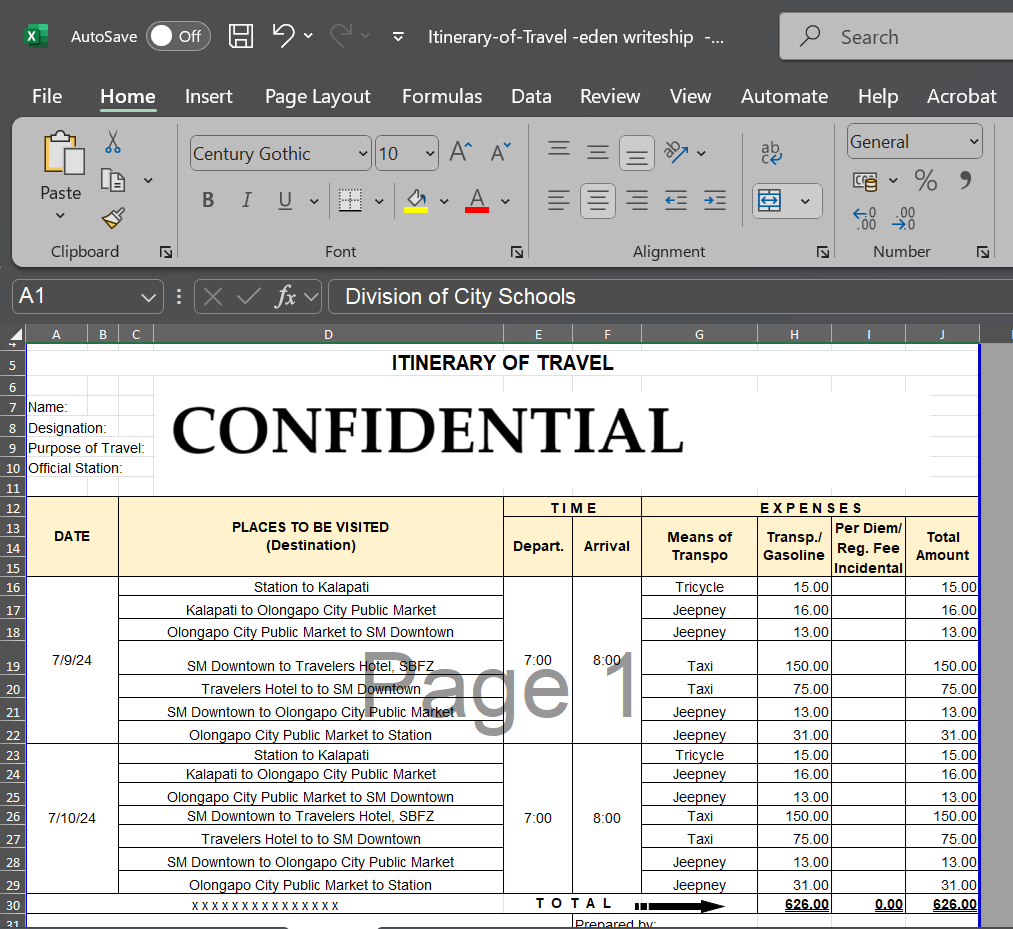
Task: Toggle Italic formatting
Action: click(x=246, y=201)
